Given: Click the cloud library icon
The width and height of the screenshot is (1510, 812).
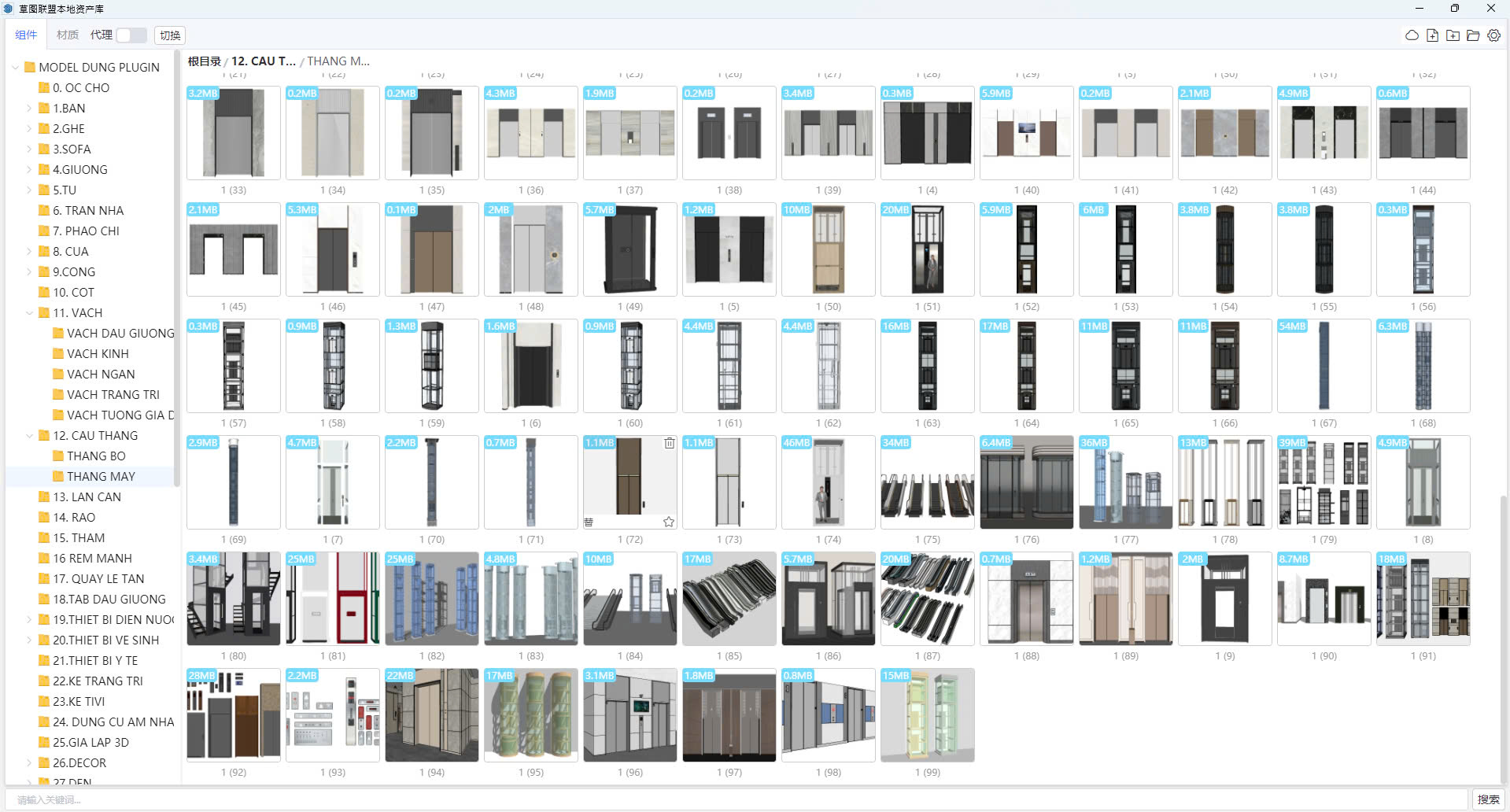Looking at the screenshot, I should coord(1412,35).
